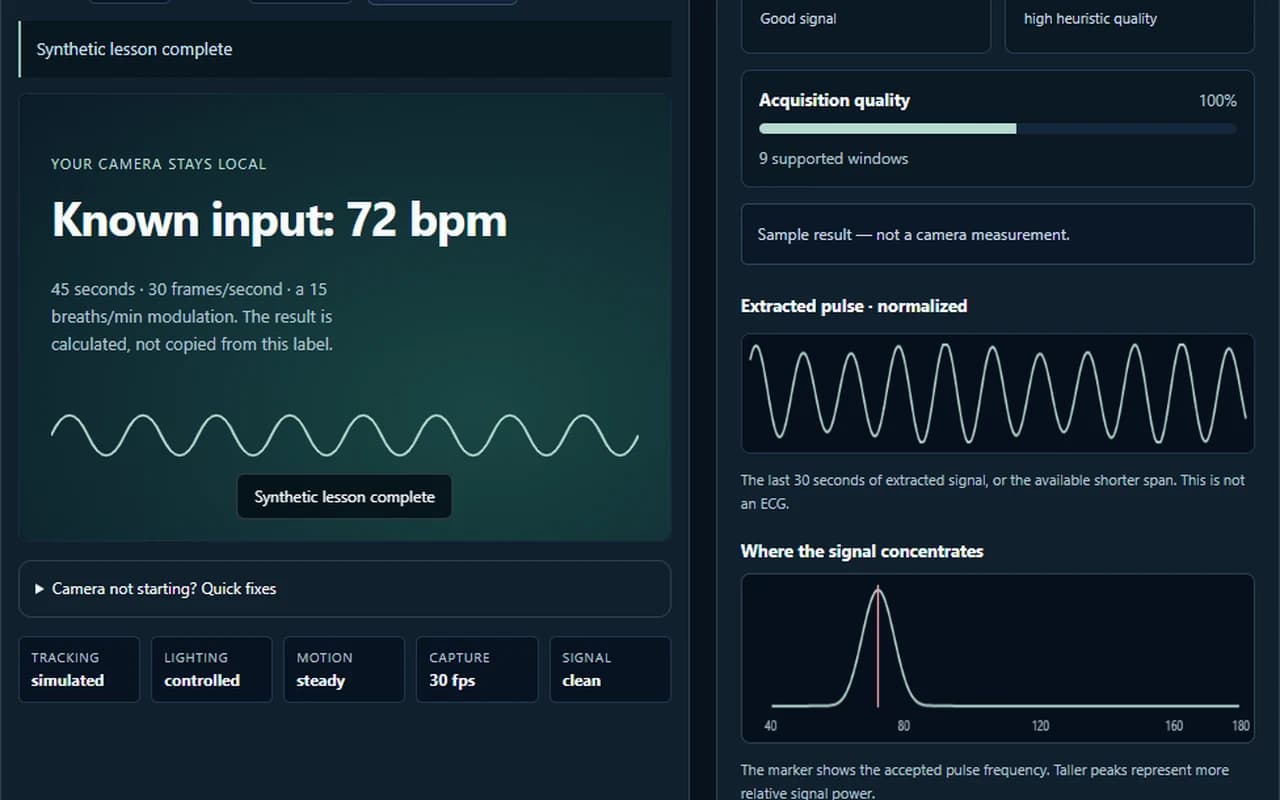Click the 80 axis label on spectrum

(x=904, y=726)
